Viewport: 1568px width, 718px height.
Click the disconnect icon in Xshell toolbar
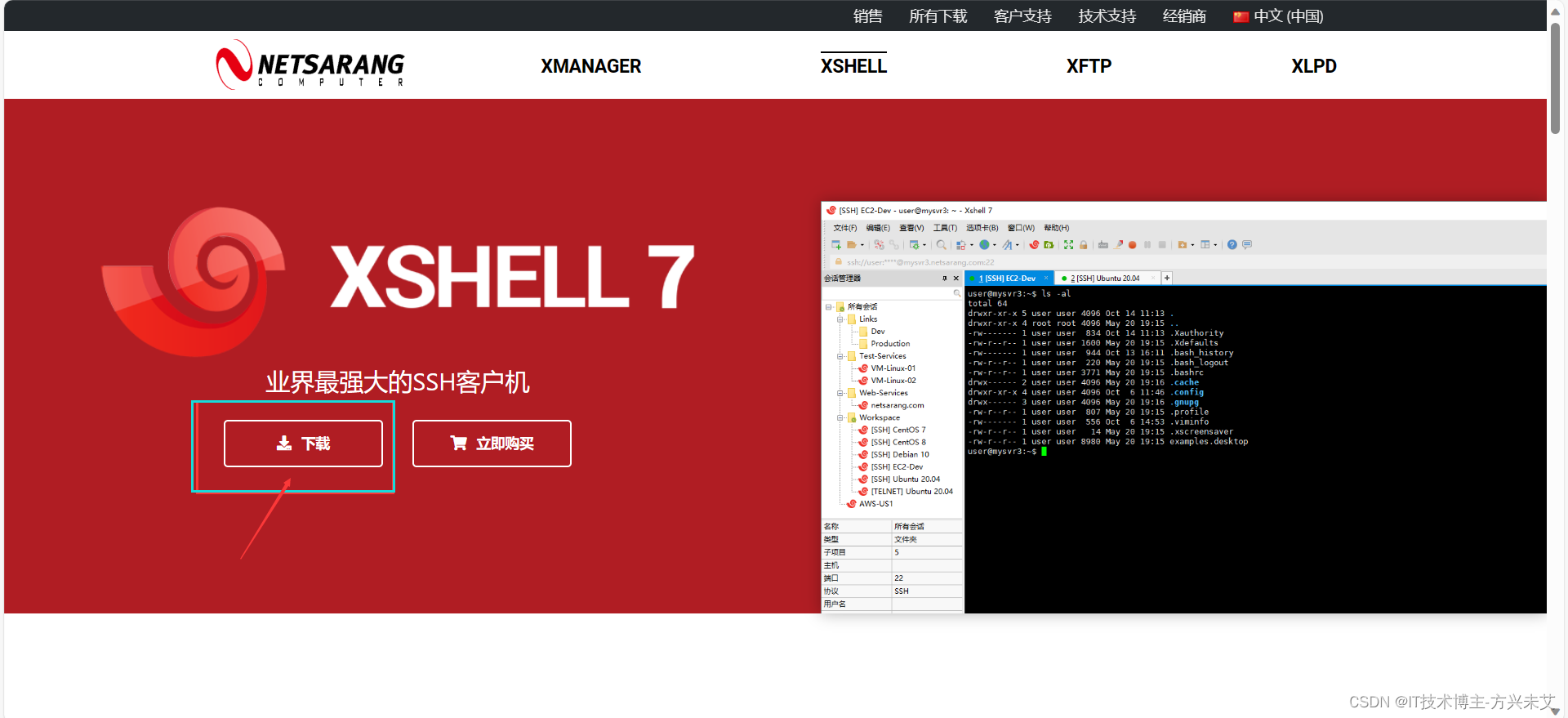[879, 244]
